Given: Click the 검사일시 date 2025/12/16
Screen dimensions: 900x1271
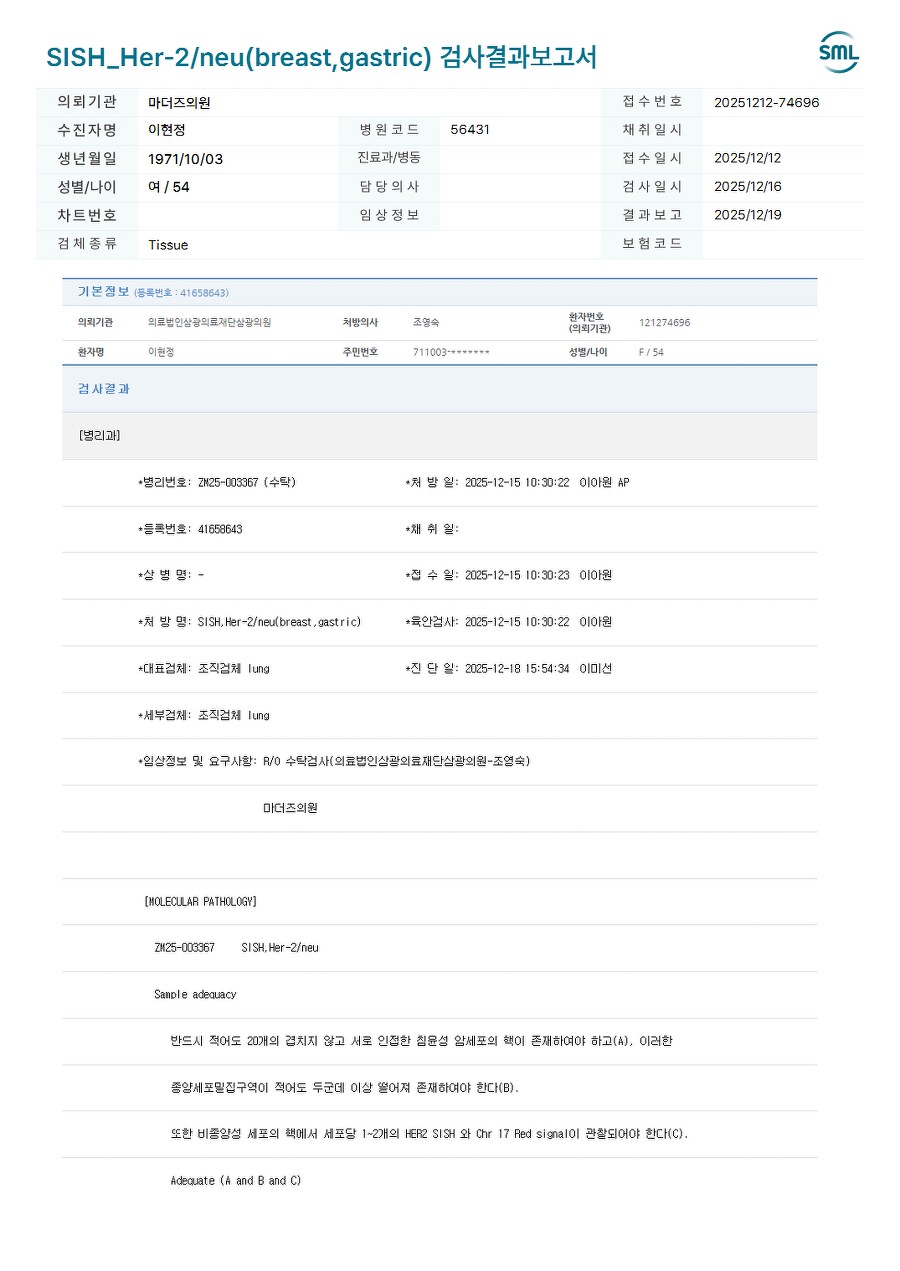Looking at the screenshot, I should click(747, 186).
